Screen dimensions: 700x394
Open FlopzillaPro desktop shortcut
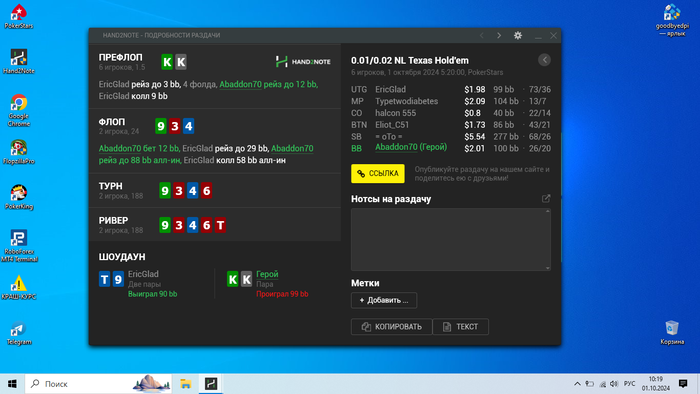[x=19, y=152]
